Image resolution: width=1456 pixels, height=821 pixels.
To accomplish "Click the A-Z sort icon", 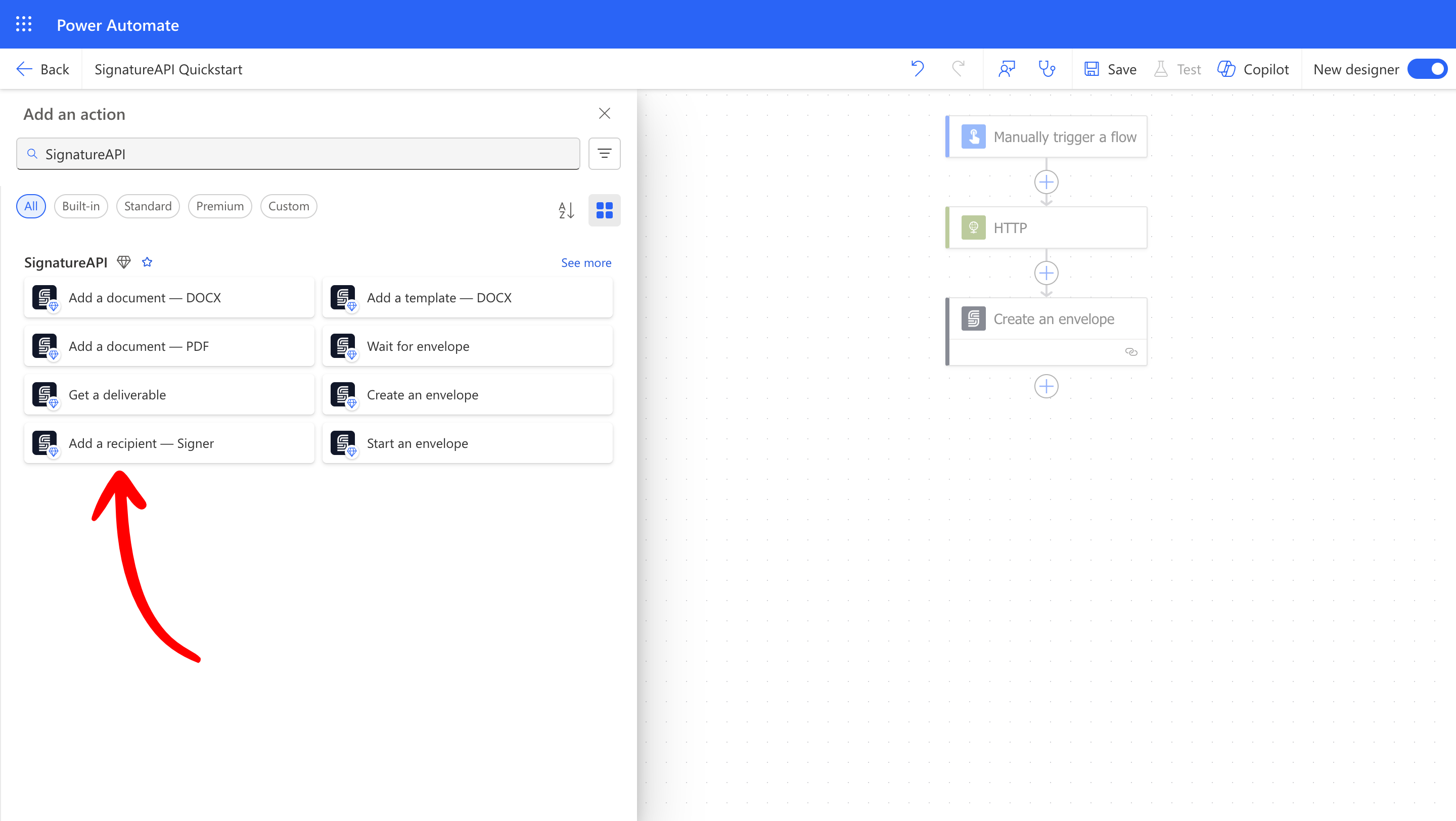I will [x=566, y=210].
